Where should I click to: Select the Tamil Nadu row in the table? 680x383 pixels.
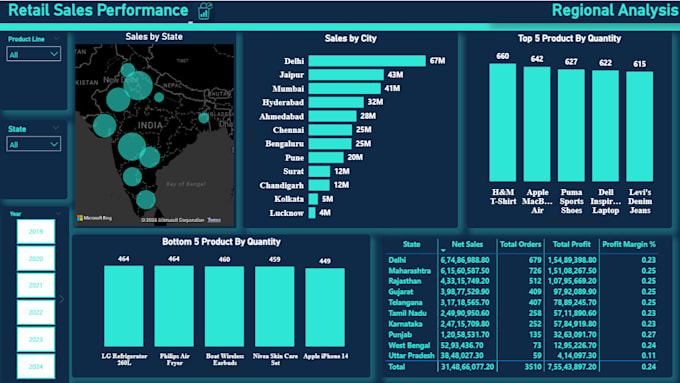522,313
